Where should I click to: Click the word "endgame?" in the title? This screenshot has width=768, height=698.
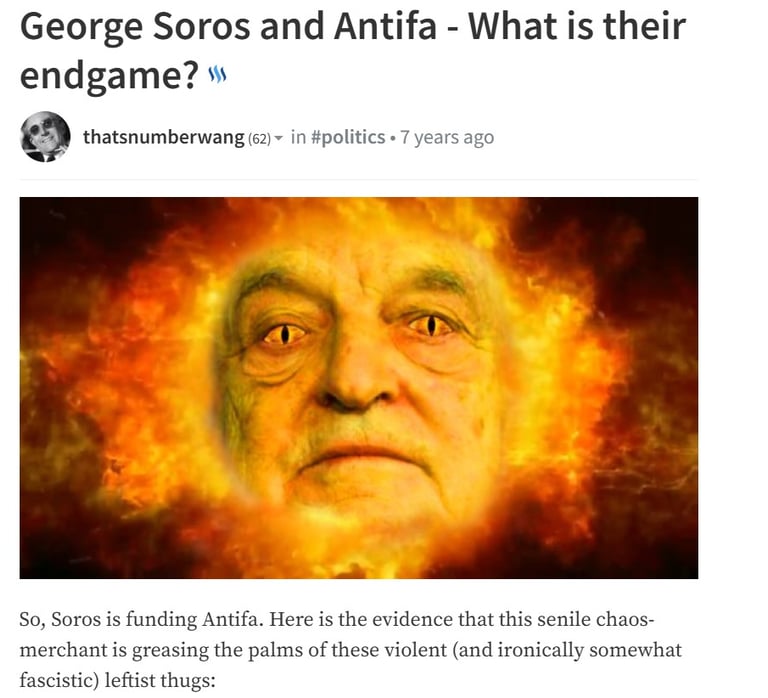(110, 76)
